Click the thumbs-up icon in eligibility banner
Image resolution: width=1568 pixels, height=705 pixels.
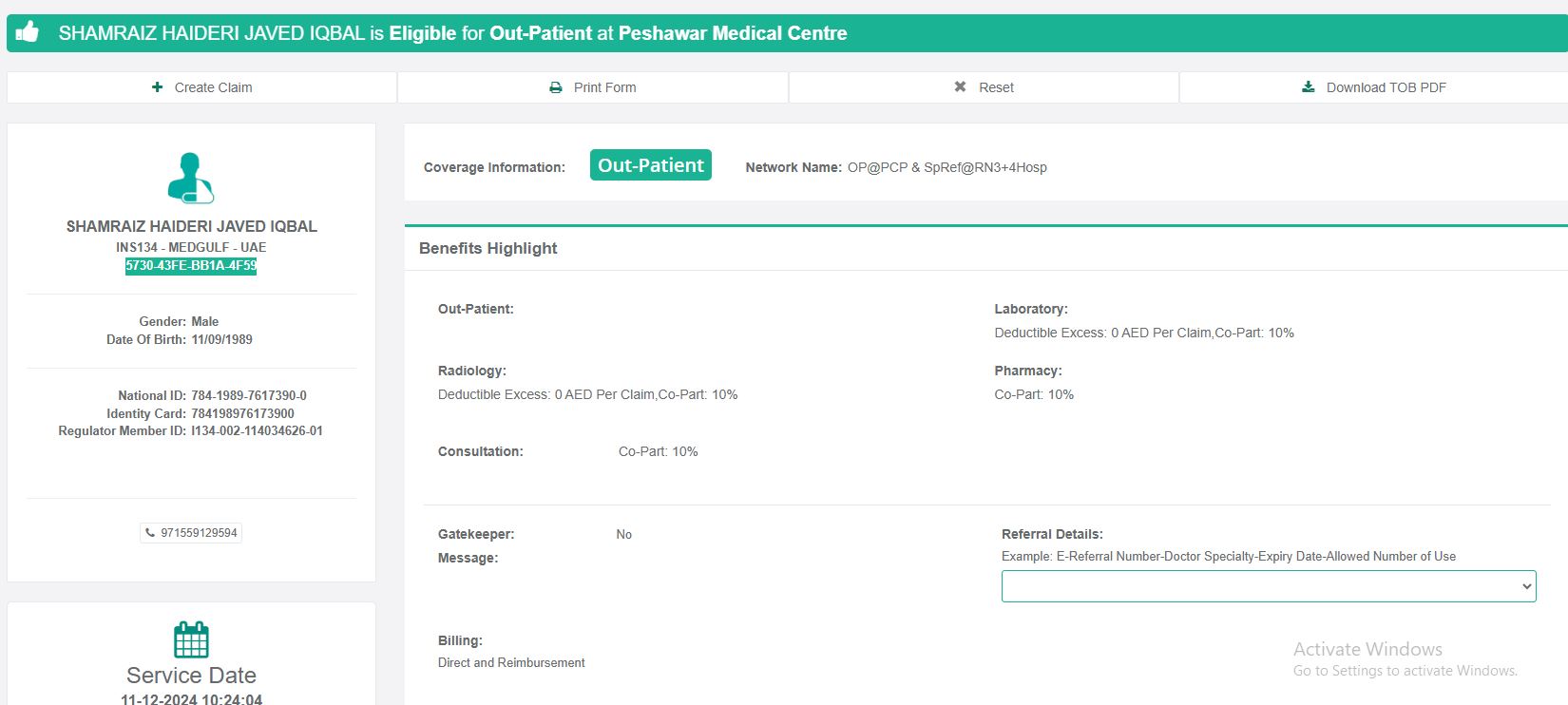(28, 32)
